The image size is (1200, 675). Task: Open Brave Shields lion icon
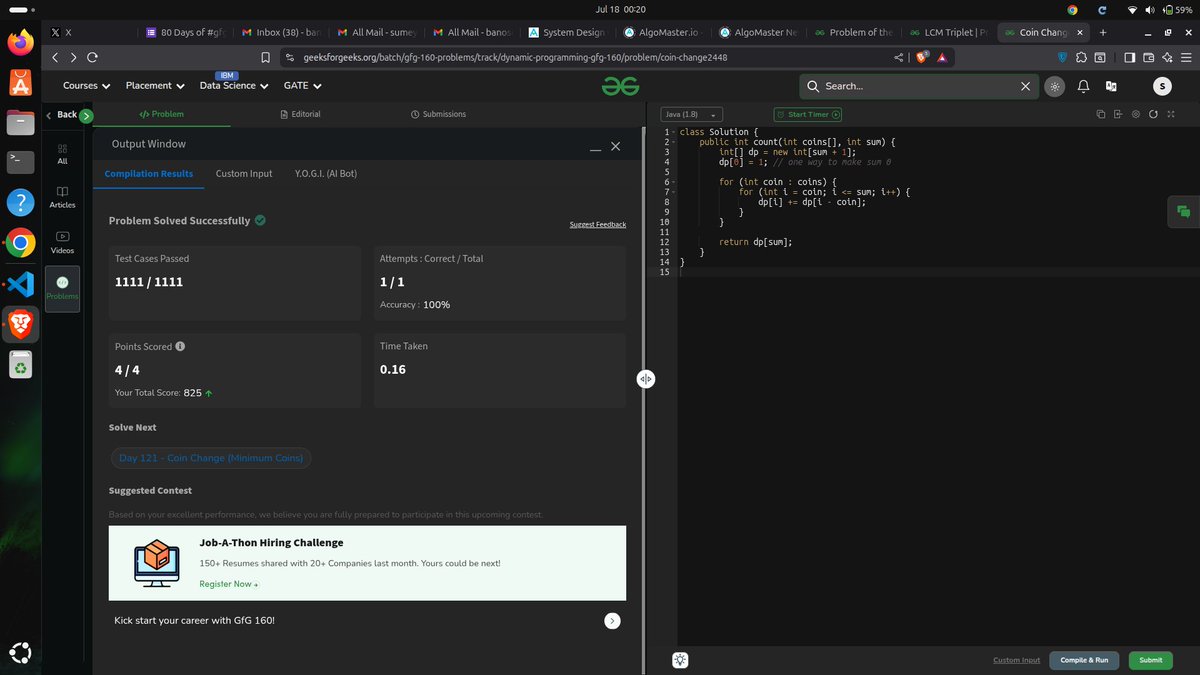(x=922, y=58)
